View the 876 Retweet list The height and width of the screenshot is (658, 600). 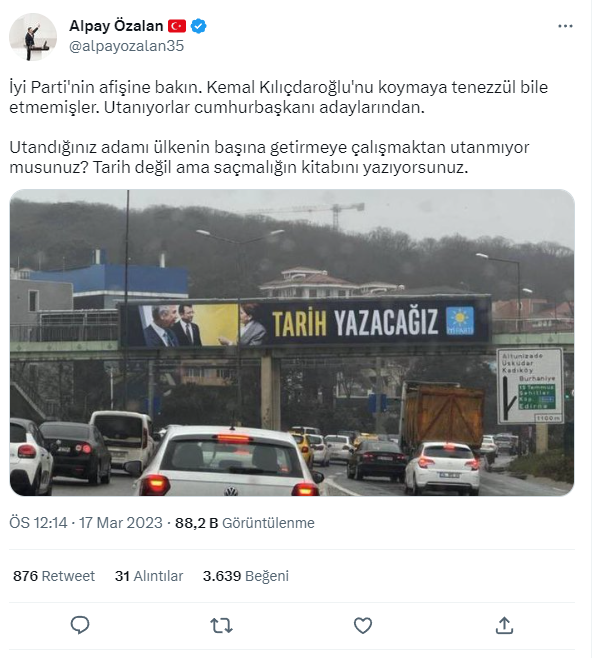point(54,576)
